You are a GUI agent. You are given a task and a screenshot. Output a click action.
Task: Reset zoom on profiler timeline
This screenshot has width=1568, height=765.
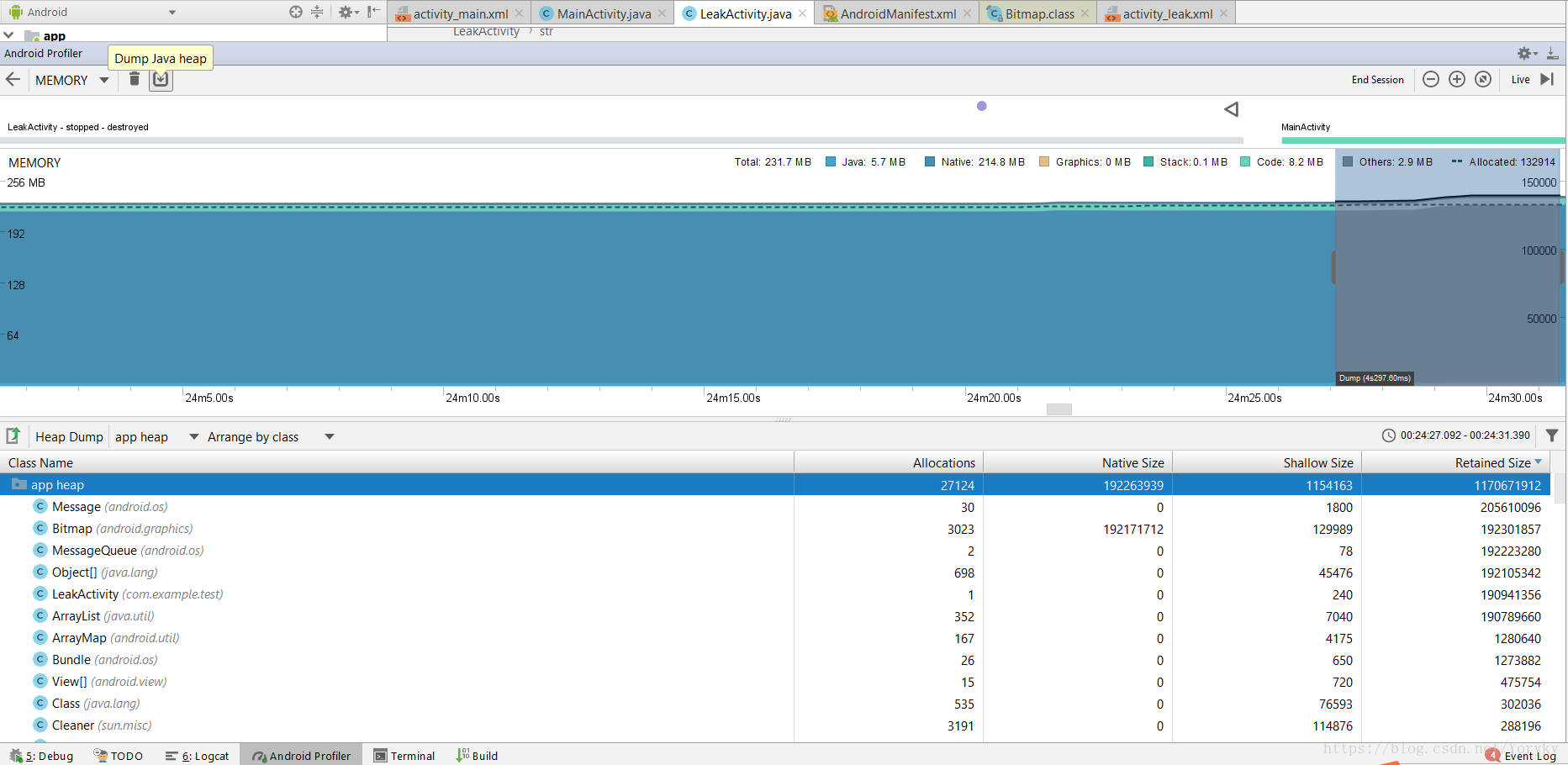click(x=1483, y=79)
